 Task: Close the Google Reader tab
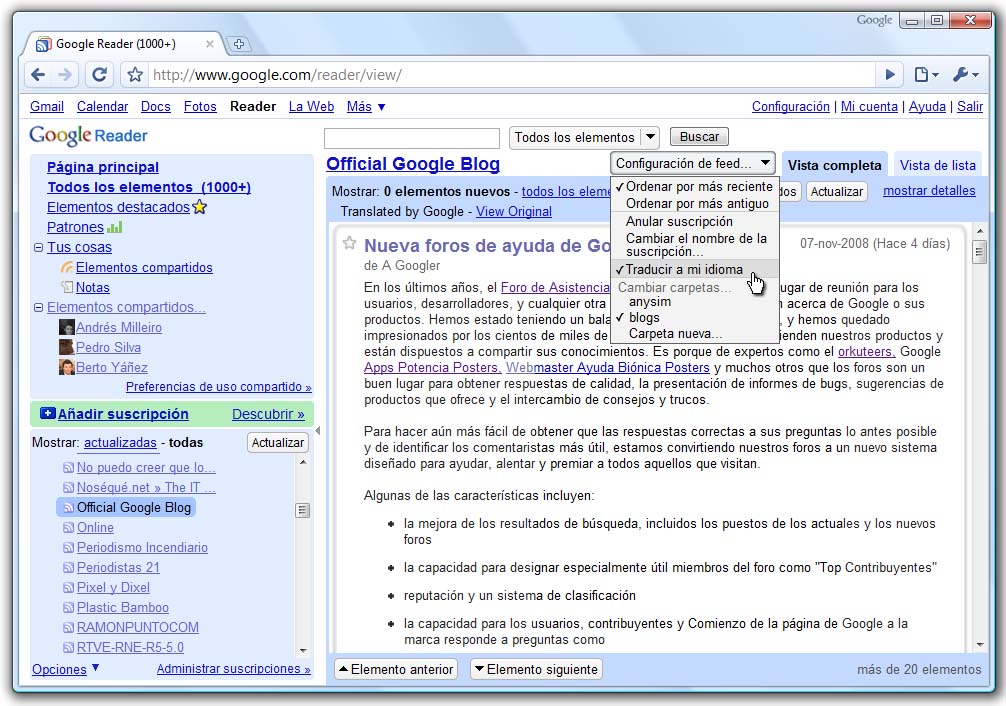209,44
